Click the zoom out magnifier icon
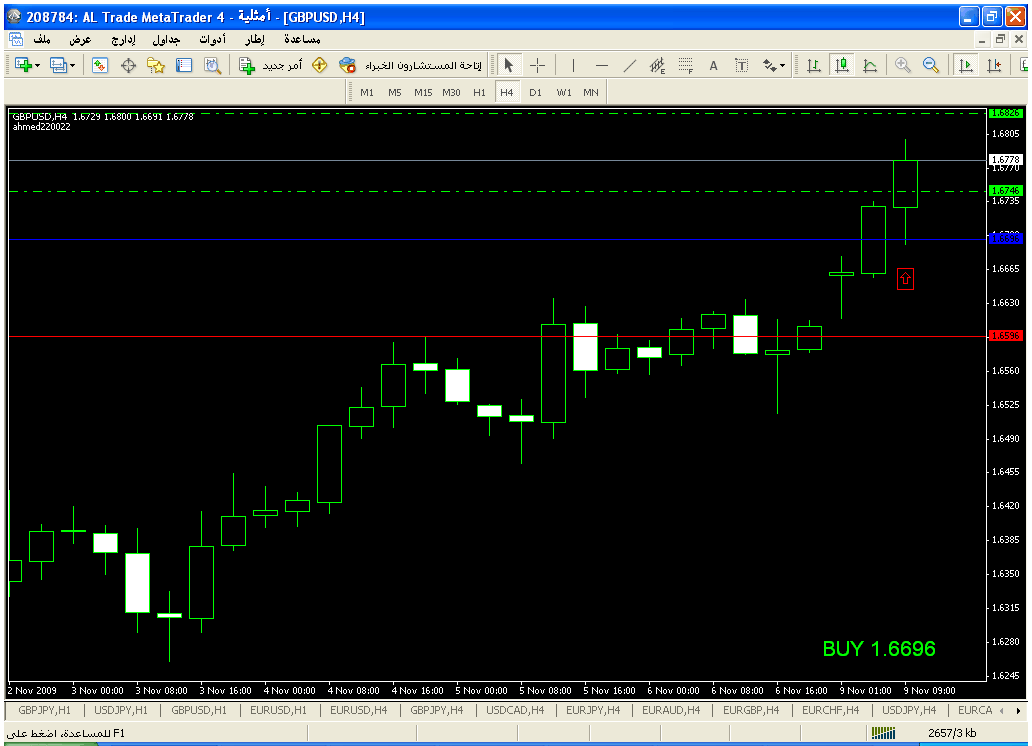This screenshot has height=746, width=1032. [930, 65]
